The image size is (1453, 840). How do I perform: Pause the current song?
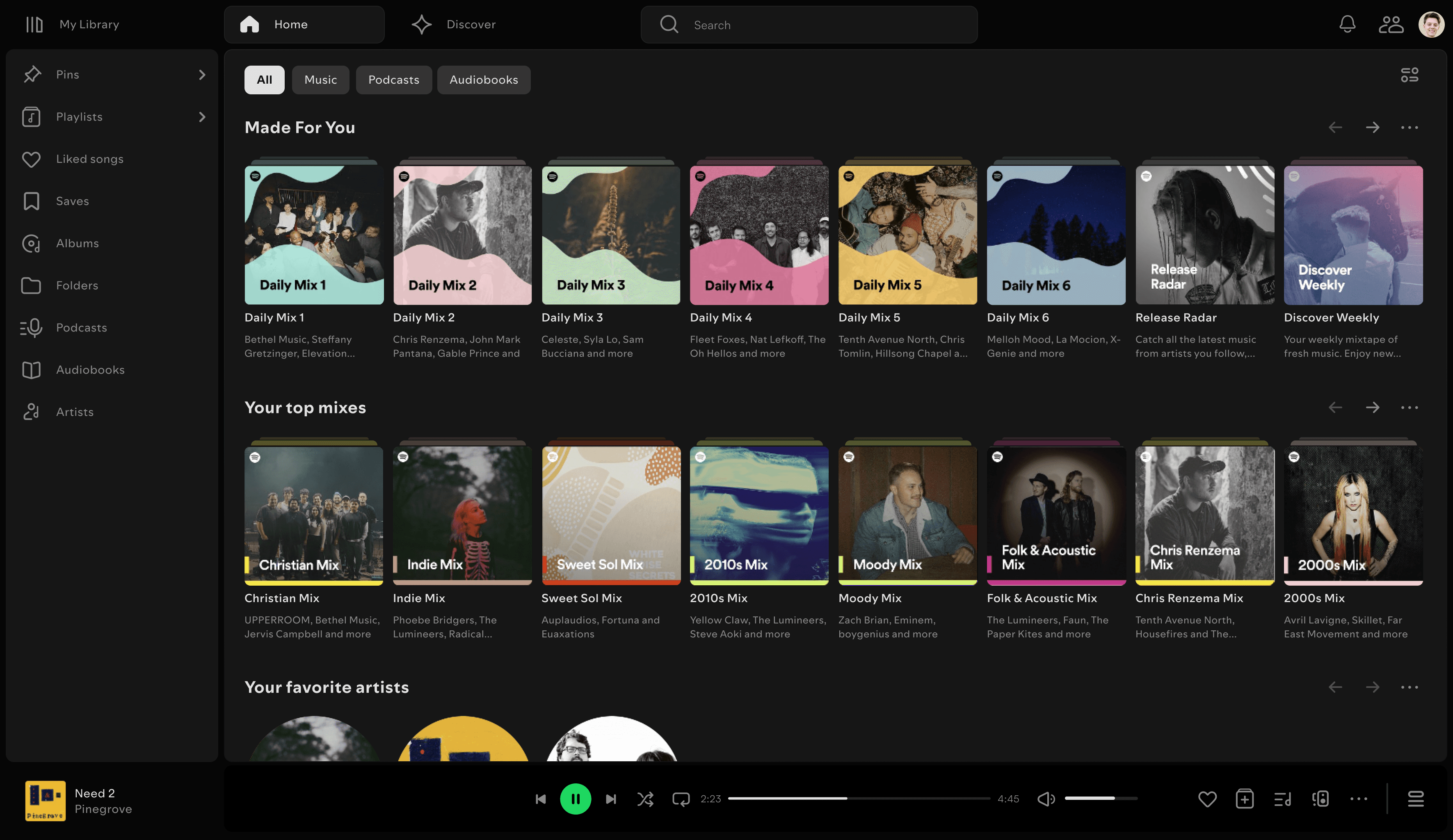[x=576, y=799]
